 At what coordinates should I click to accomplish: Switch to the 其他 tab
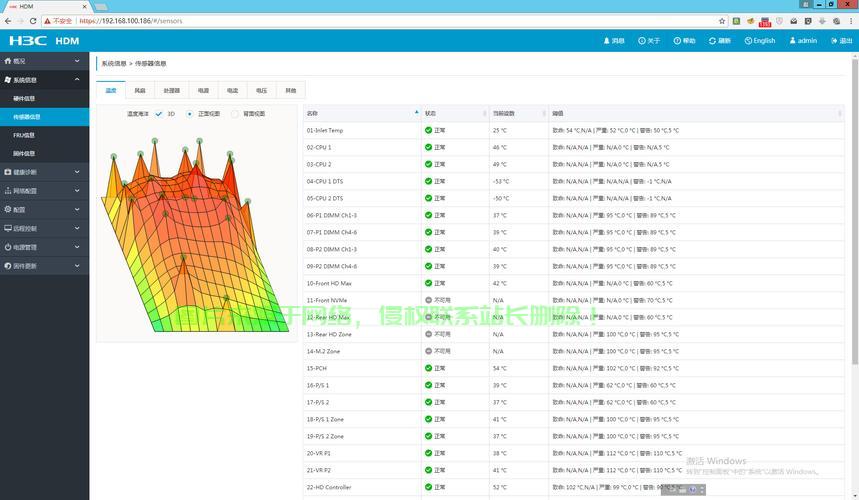[290, 90]
